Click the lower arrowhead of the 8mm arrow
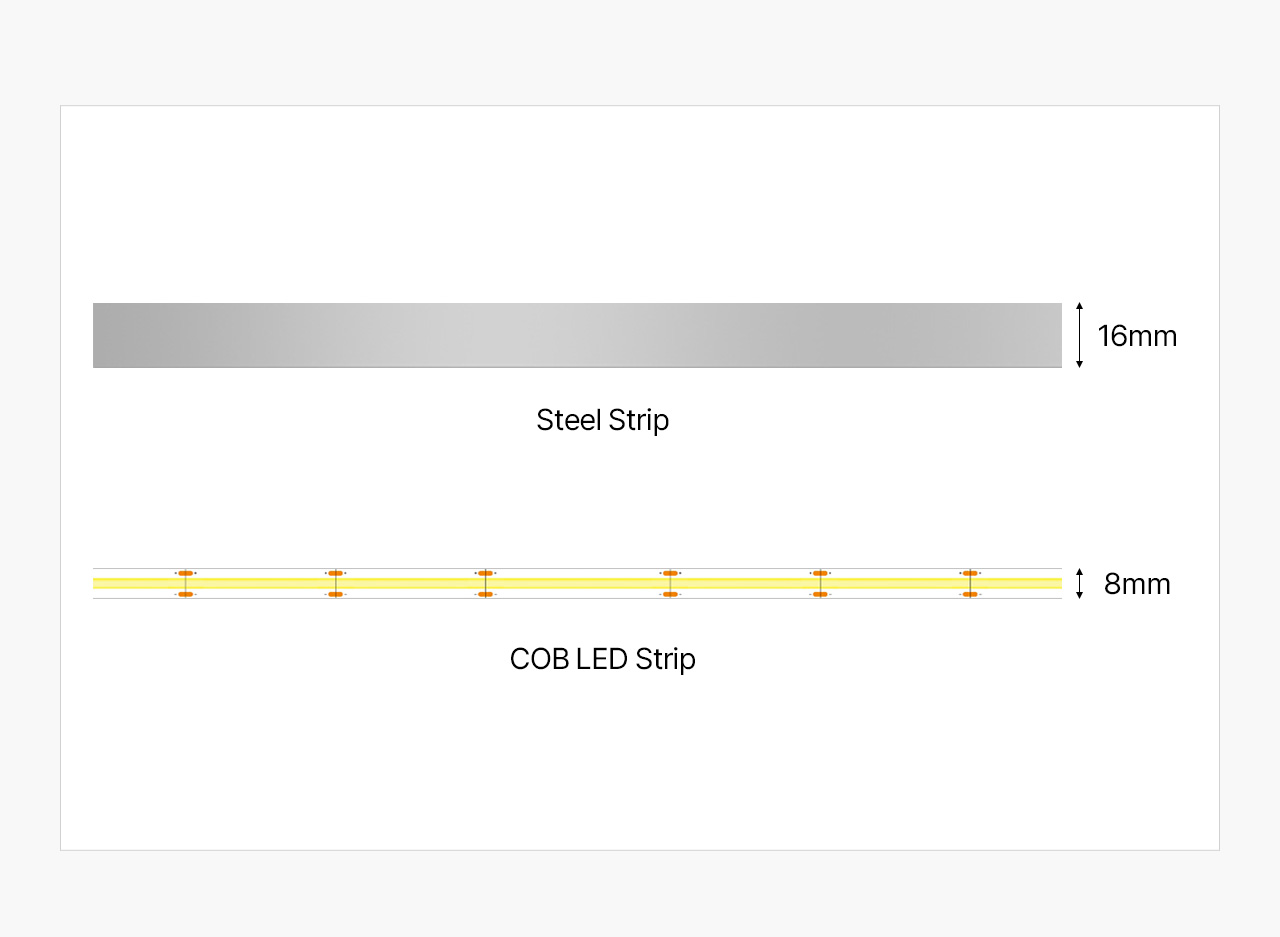The width and height of the screenshot is (1280, 937). (1079, 595)
